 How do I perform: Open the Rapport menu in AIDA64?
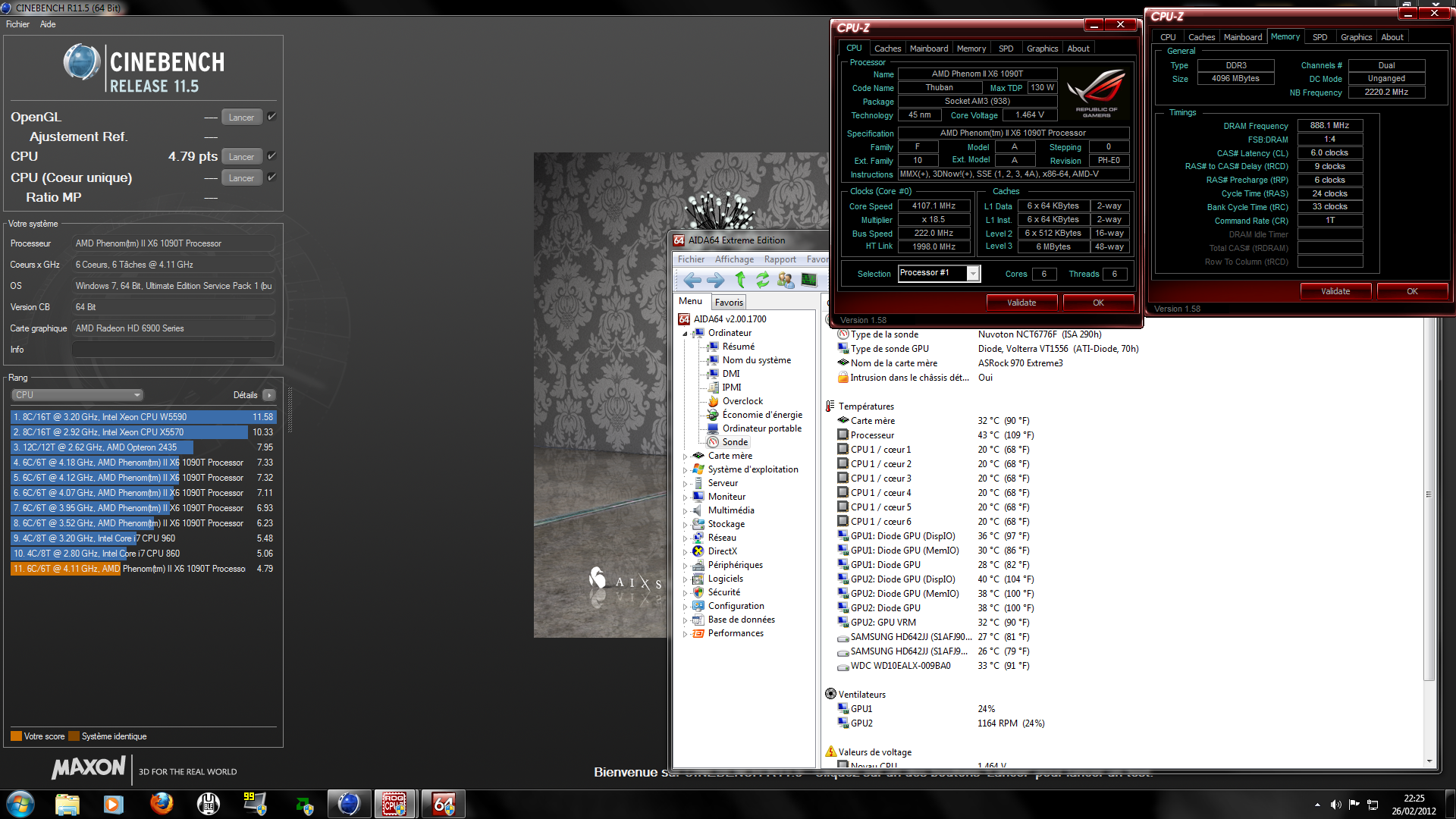tap(780, 259)
